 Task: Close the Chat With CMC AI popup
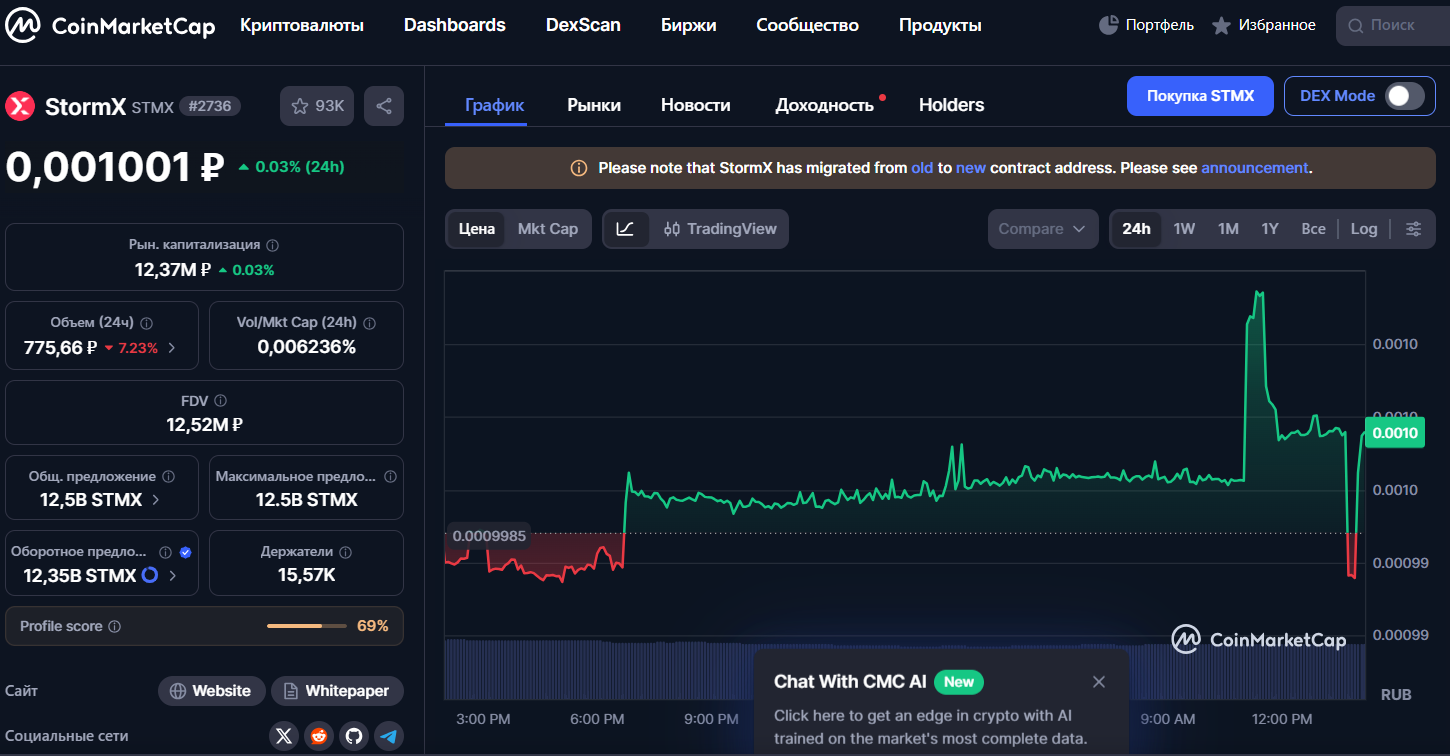tap(1099, 682)
